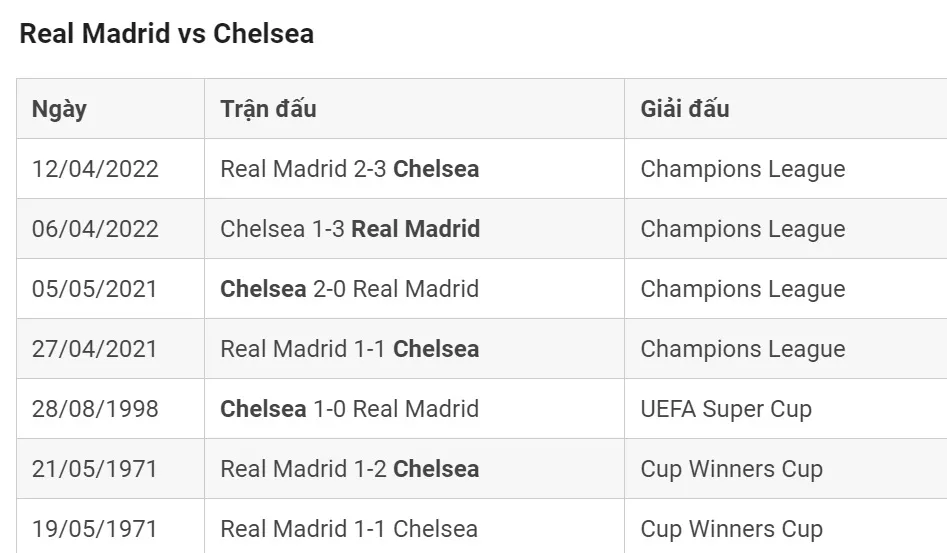Click Champions League cell for 12/04/2022
Image resolution: width=947 pixels, height=553 pixels.
743,169
